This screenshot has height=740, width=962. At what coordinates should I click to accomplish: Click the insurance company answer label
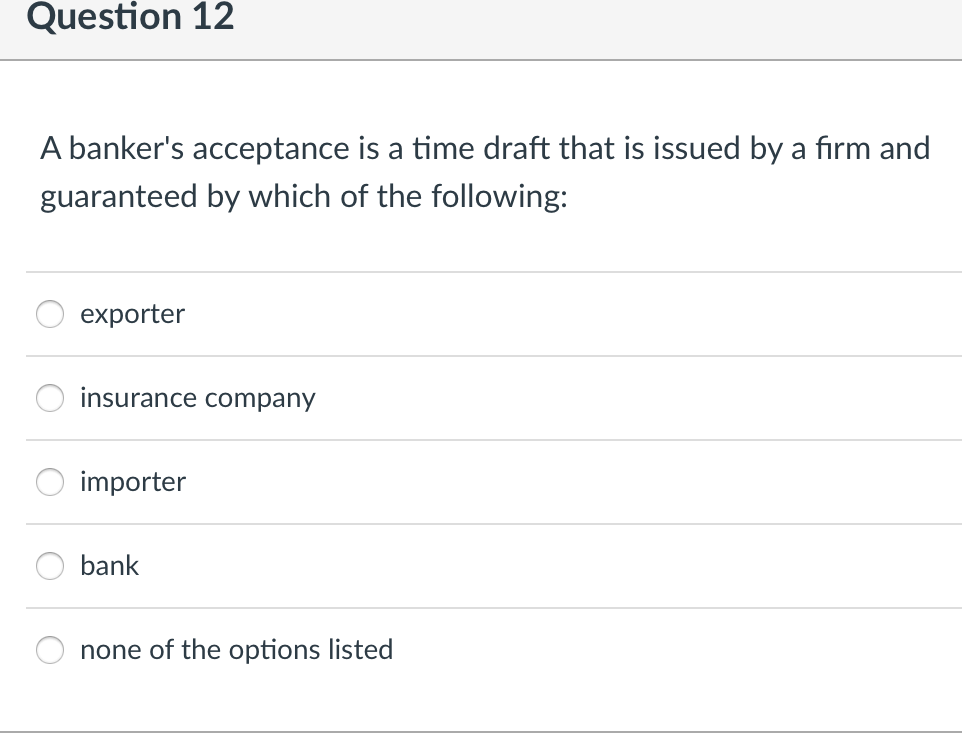coord(197,398)
